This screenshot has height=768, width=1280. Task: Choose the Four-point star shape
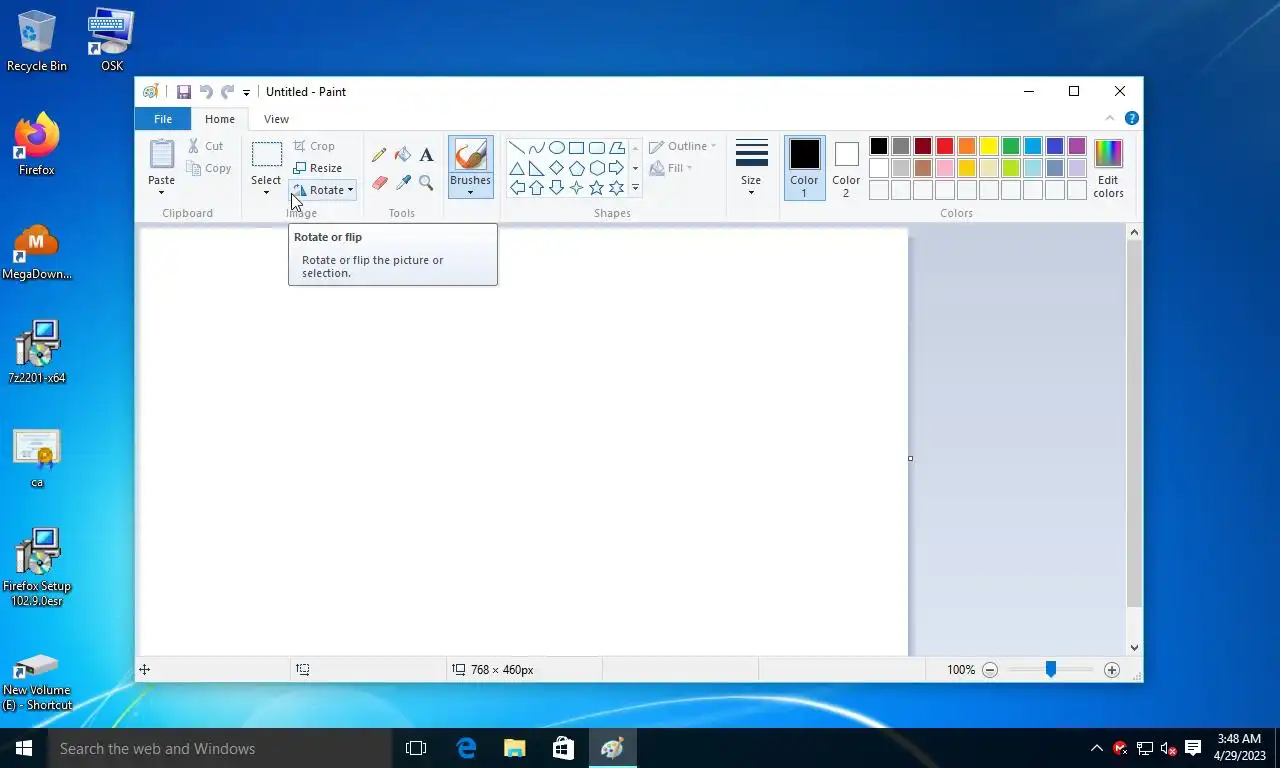coord(577,188)
